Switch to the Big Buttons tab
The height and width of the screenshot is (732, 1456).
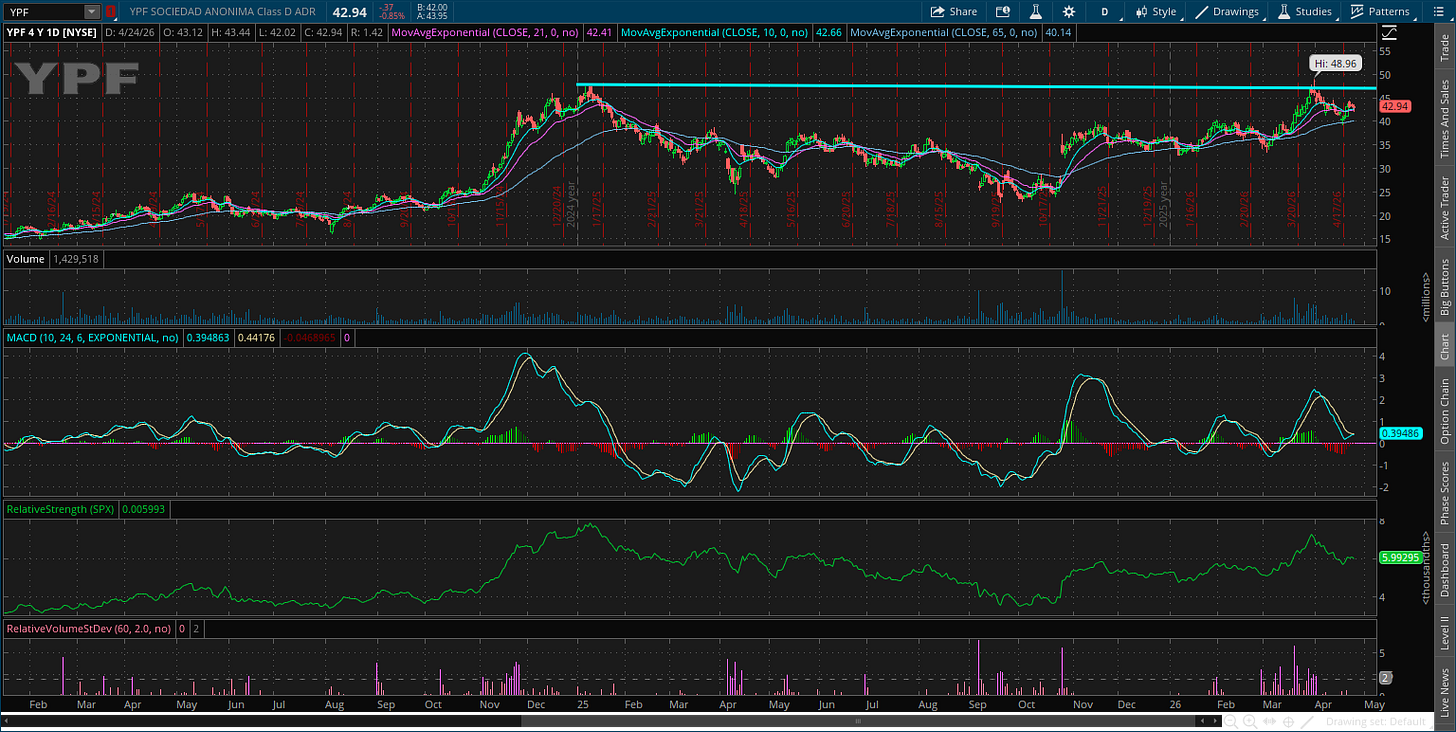point(1445,288)
